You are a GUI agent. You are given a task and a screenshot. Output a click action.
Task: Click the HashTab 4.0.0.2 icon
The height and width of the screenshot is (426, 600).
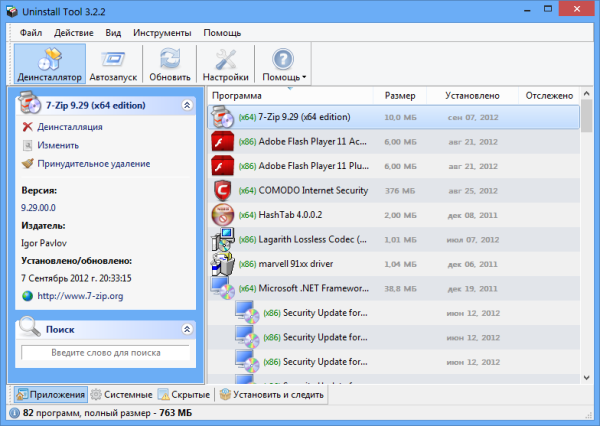click(223, 215)
